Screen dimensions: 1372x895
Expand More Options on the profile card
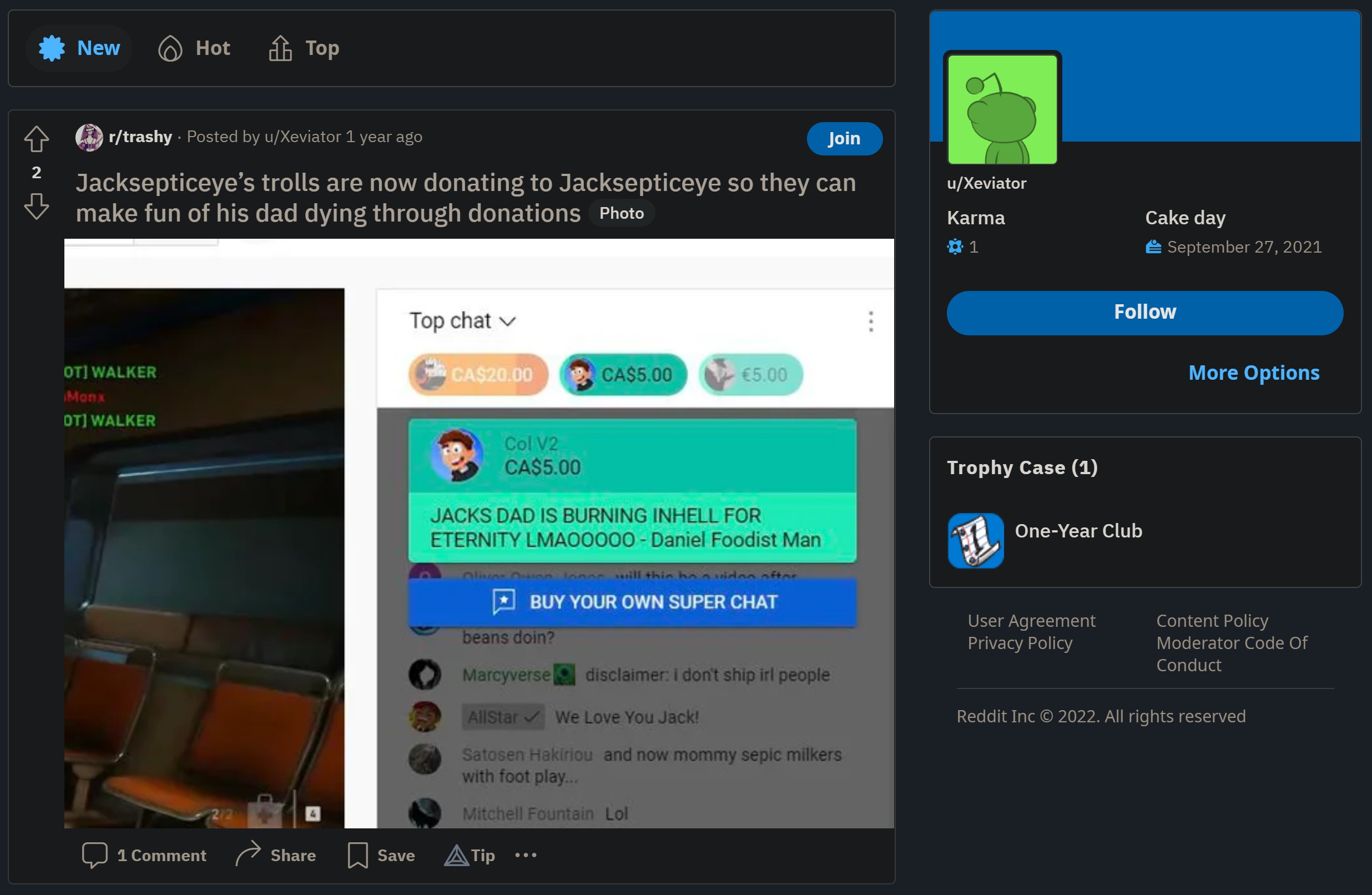coord(1253,373)
